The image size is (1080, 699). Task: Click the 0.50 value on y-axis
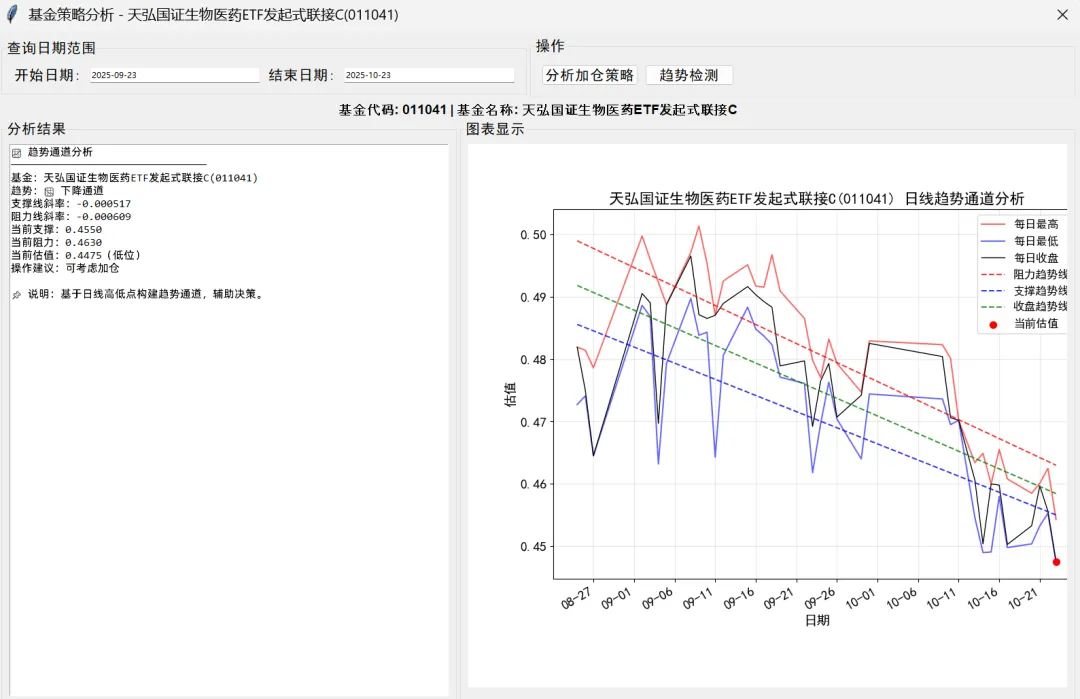point(533,235)
